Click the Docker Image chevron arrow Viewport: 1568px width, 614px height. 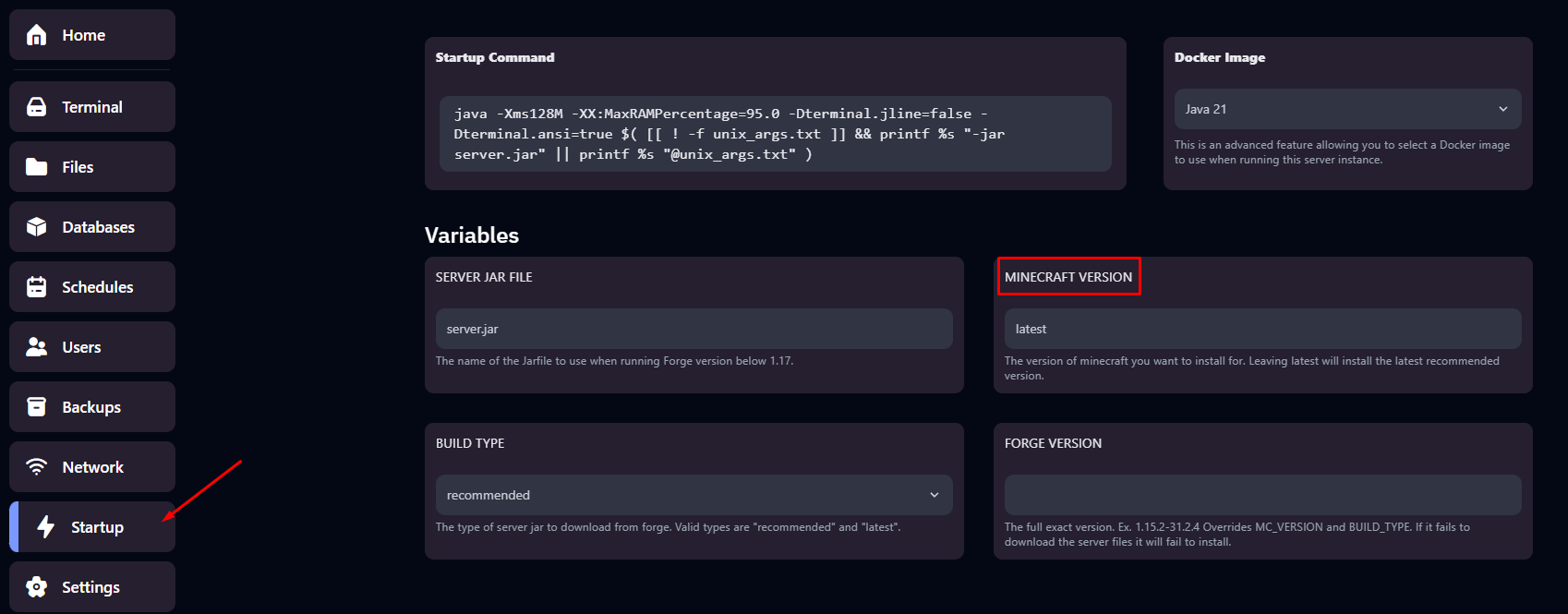1502,109
